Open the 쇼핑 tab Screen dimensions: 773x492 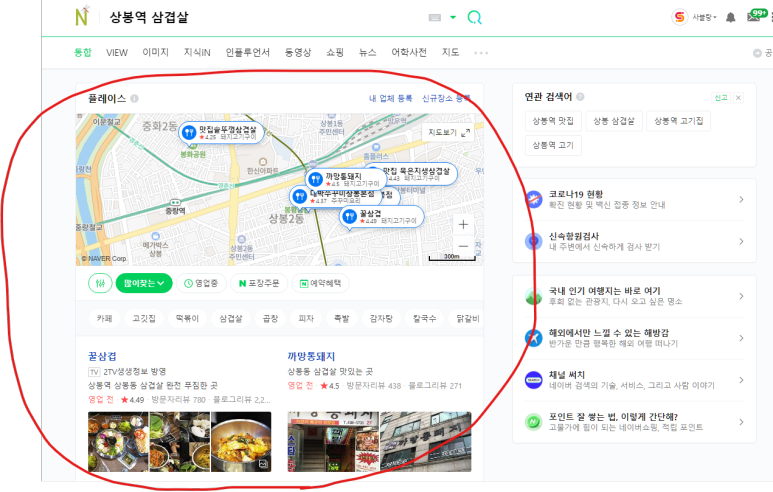click(x=335, y=52)
